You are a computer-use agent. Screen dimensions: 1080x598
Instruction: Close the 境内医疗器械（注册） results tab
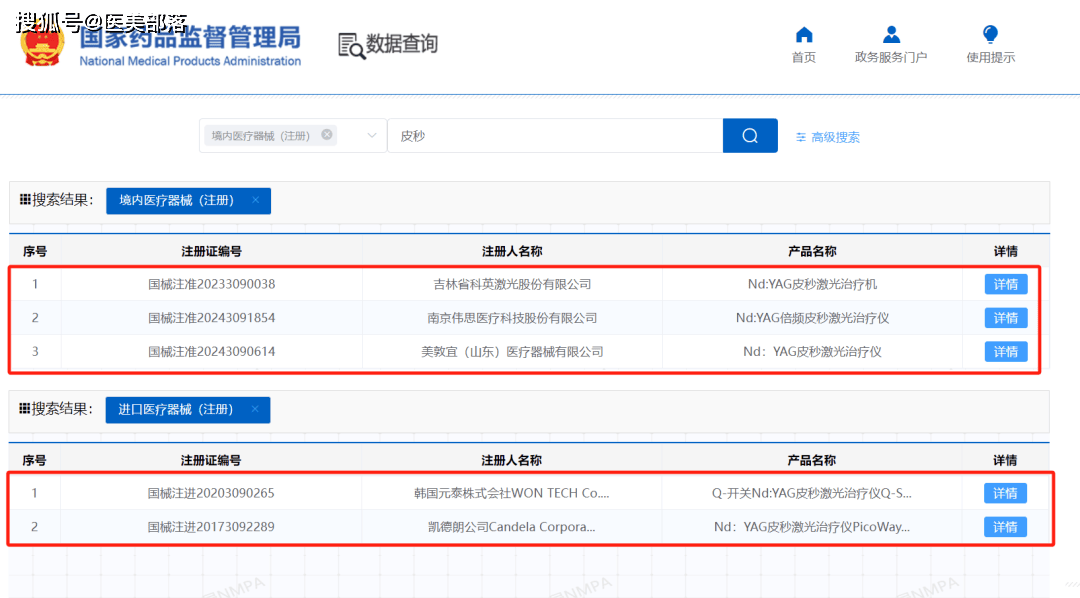(256, 200)
